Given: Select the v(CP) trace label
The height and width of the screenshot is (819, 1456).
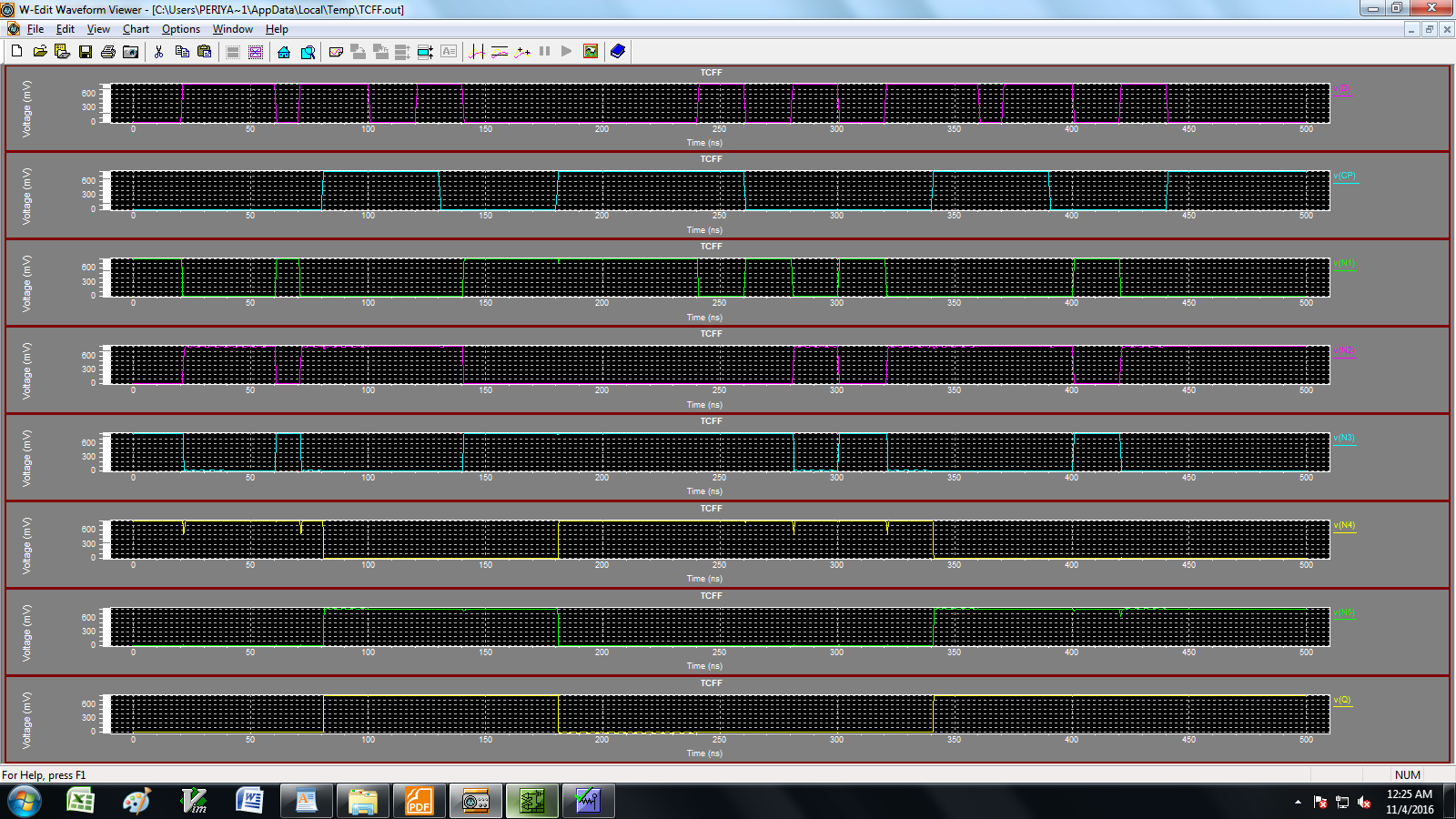Looking at the screenshot, I should click(x=1344, y=176).
